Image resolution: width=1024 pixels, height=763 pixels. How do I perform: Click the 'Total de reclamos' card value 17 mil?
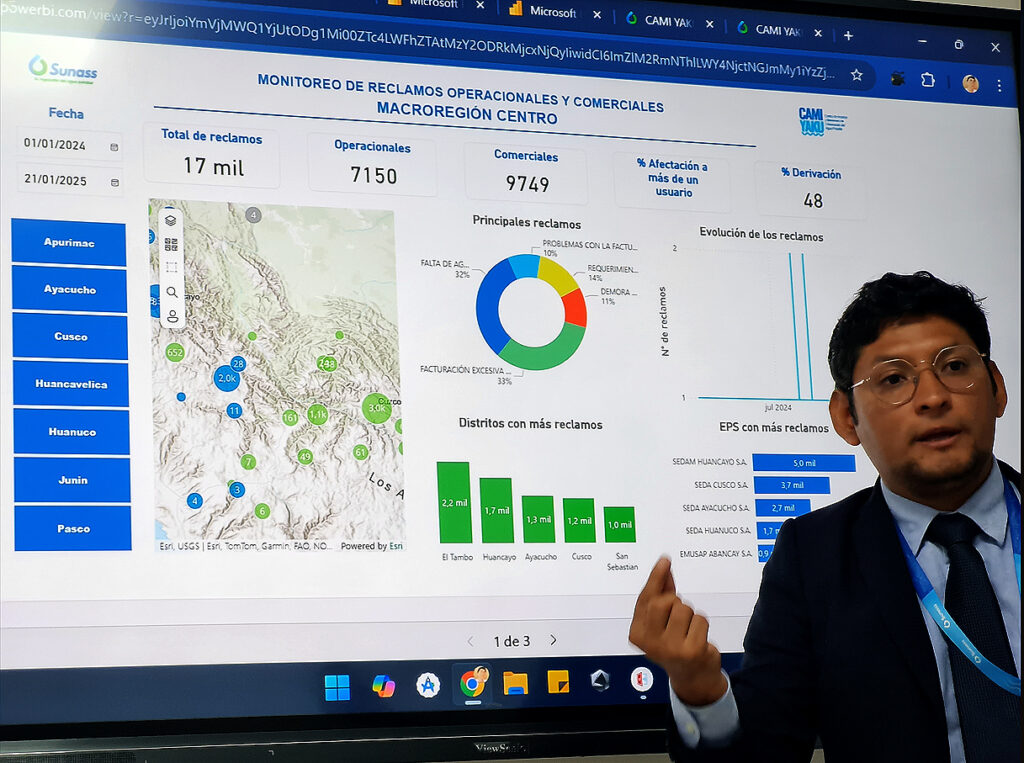click(x=213, y=167)
